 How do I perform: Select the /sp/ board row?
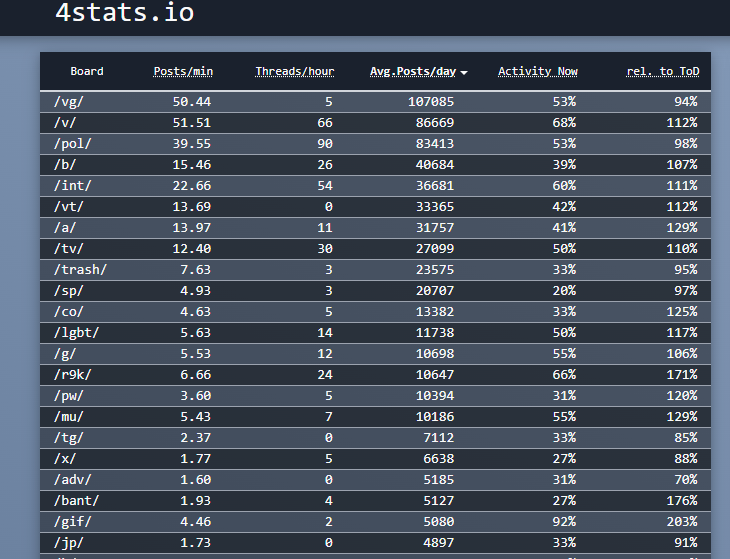point(375,290)
